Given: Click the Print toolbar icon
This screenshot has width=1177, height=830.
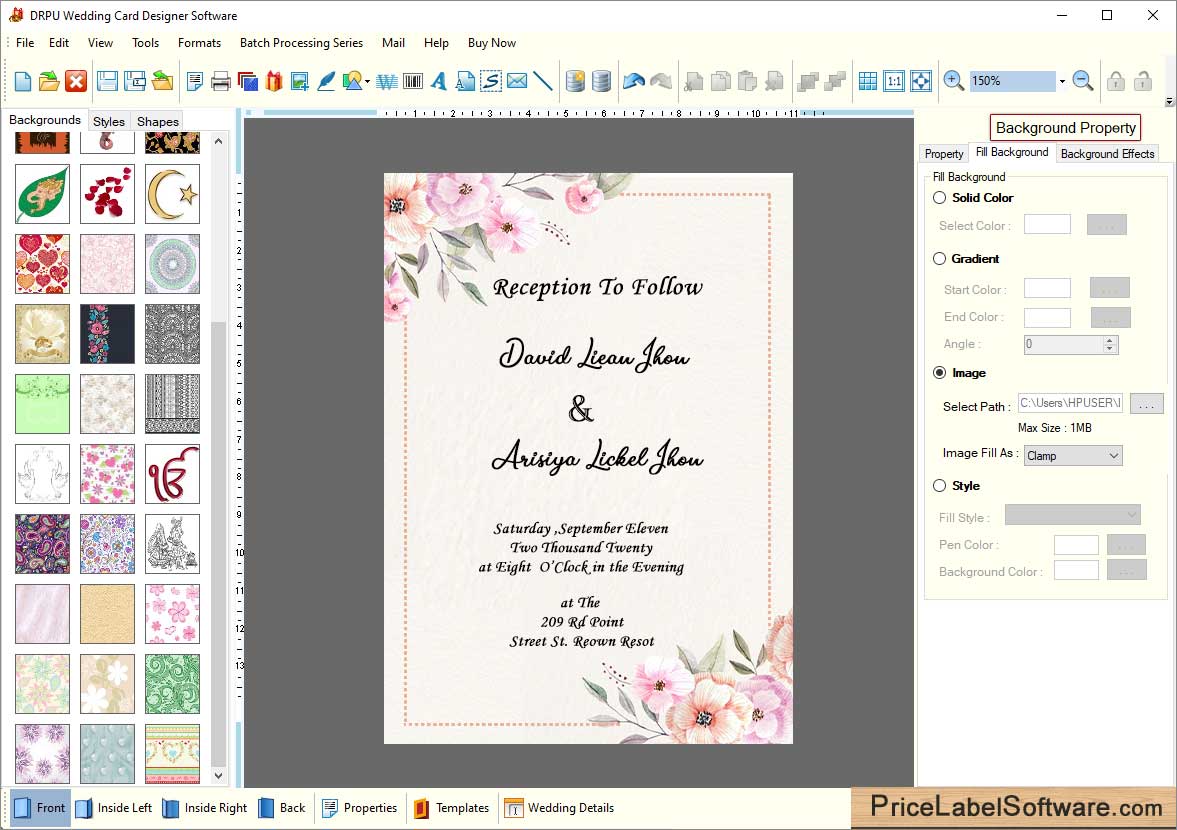Looking at the screenshot, I should point(221,81).
